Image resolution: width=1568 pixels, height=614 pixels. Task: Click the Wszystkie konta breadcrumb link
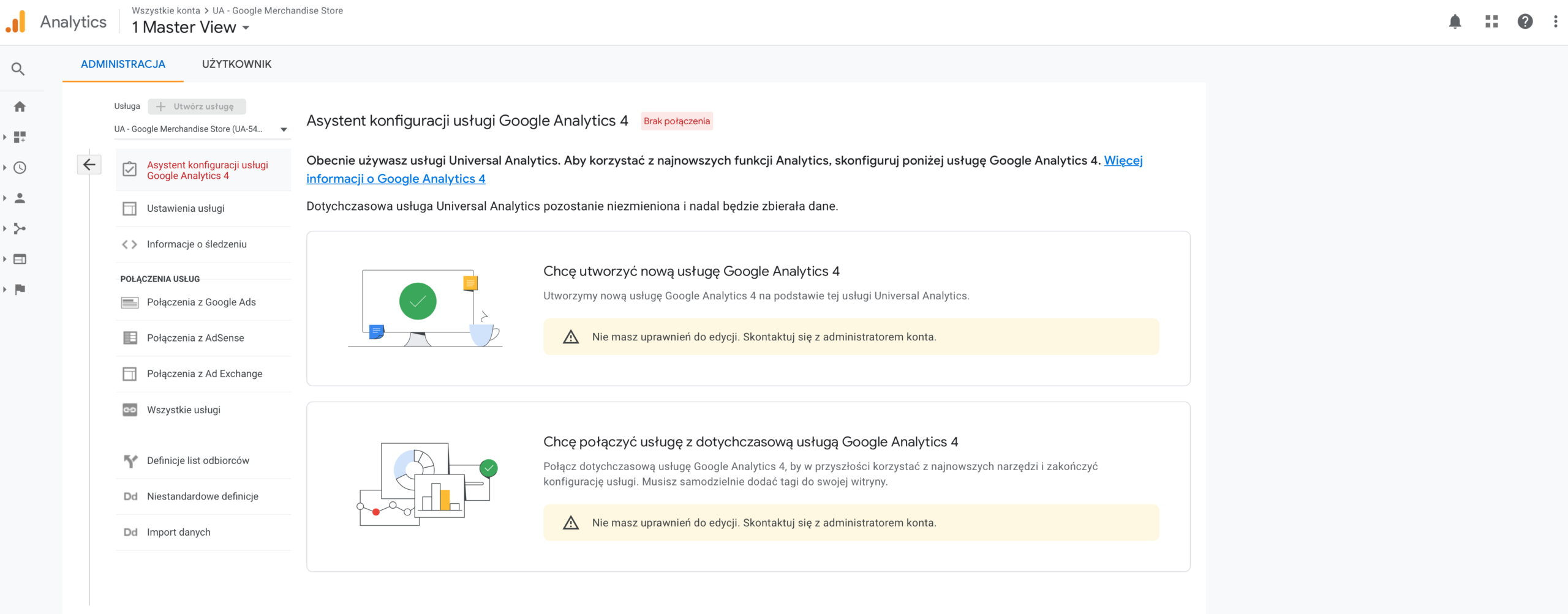[166, 10]
